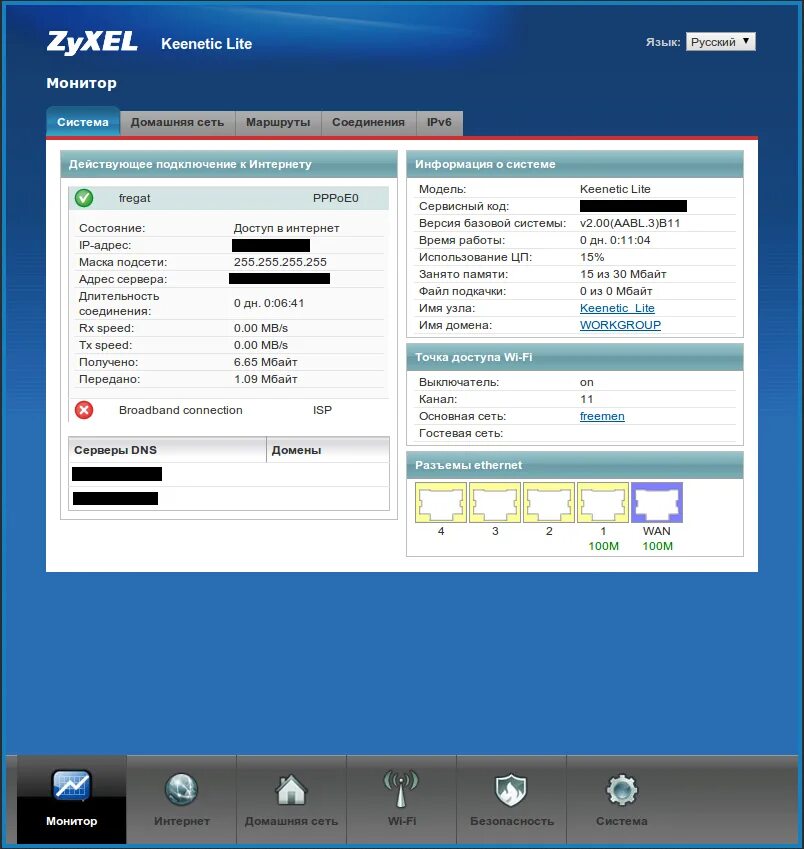Click the swap file value 0 из 0 Мбайт

point(616,291)
